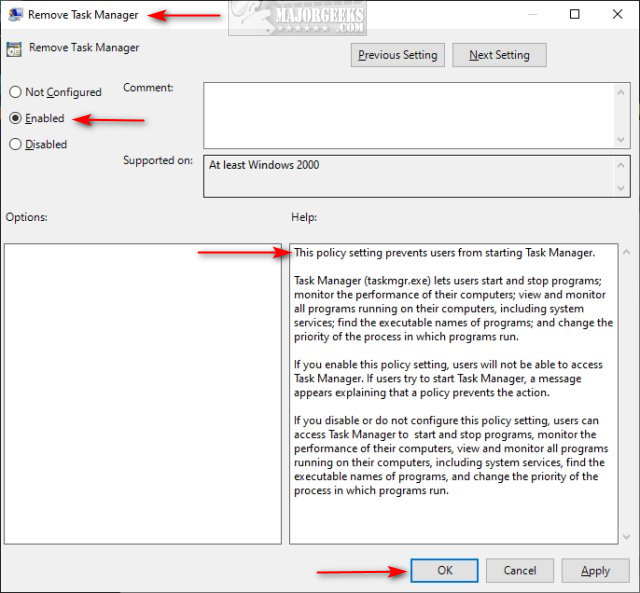This screenshot has height=593, width=640.
Task: Go to Next Setting
Action: [x=499, y=55]
